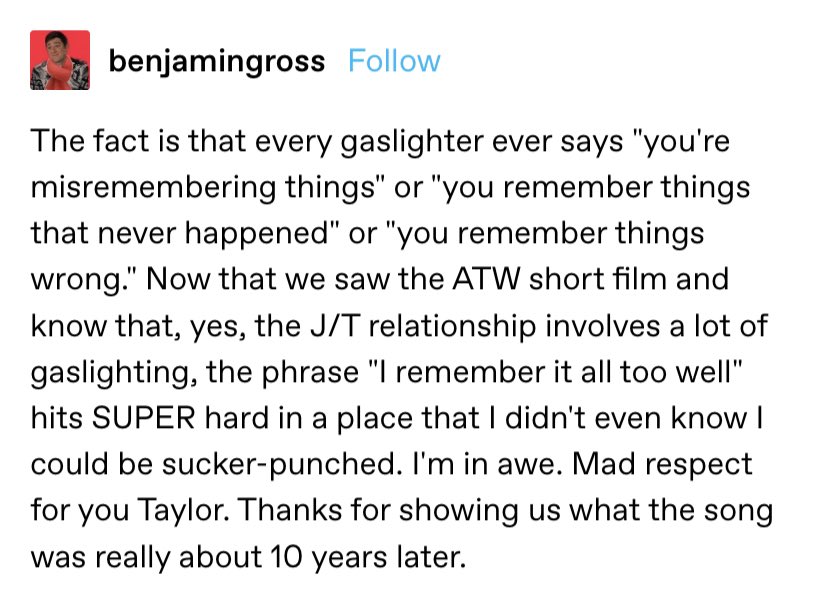Click the word "gaslighter" in the post
The image size is (828, 602).
coord(412,142)
